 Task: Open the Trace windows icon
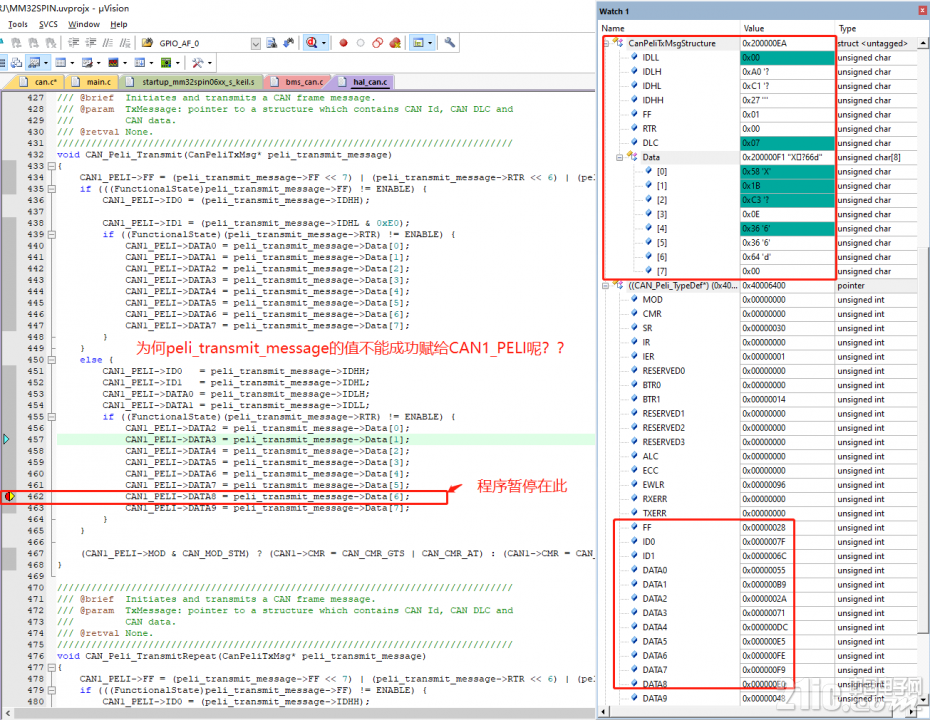click(140, 62)
